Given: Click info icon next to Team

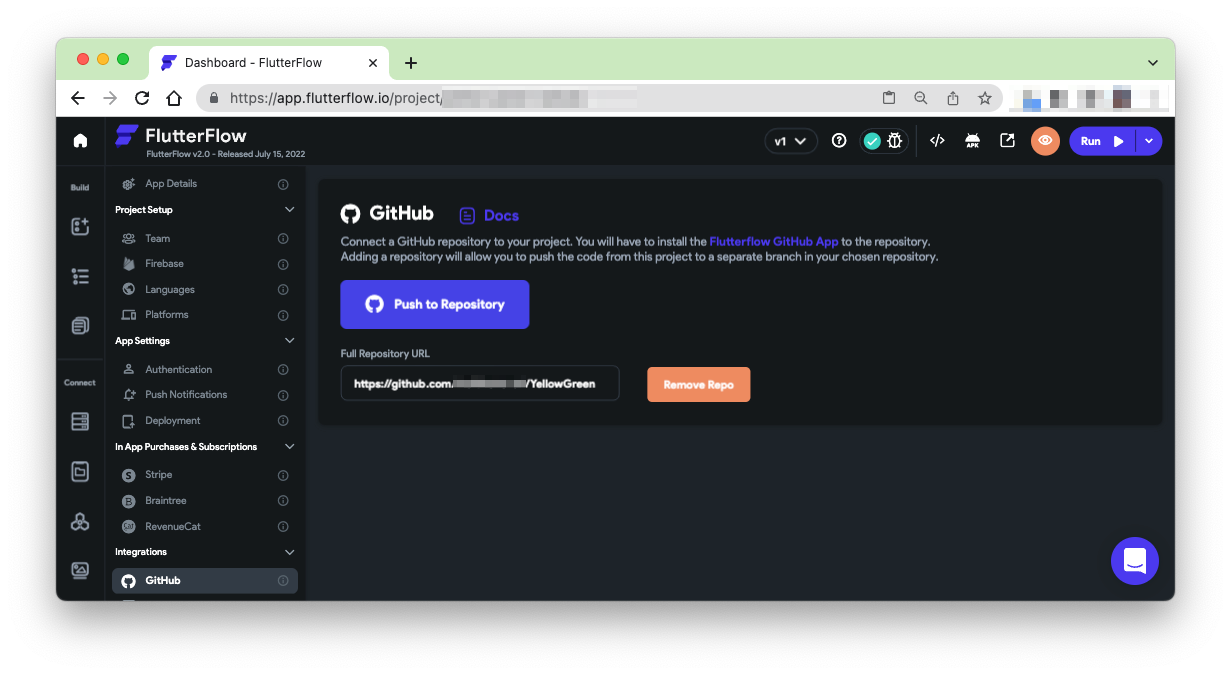Looking at the screenshot, I should click(x=283, y=239).
